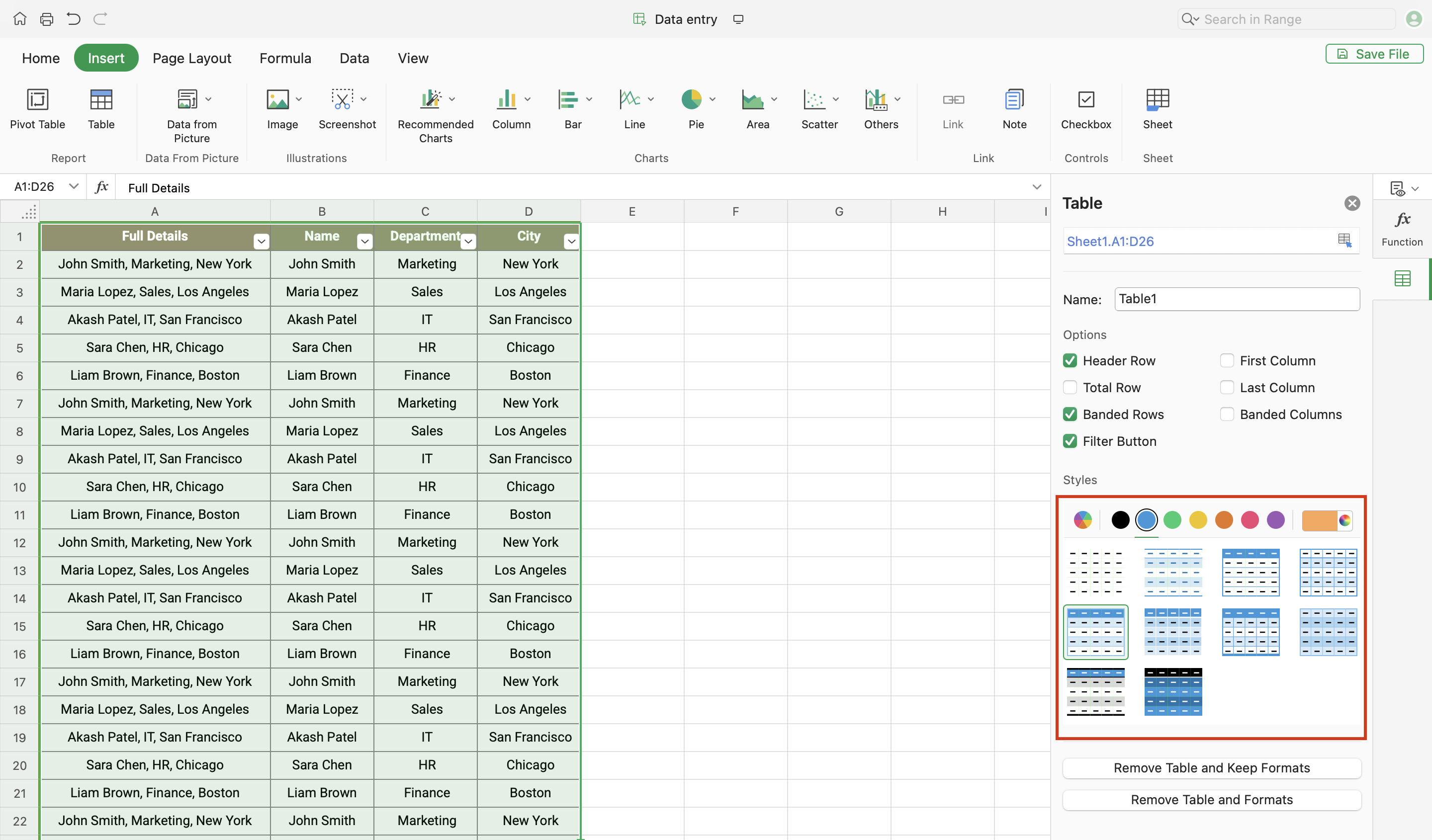Insert a Pie chart

(691, 100)
